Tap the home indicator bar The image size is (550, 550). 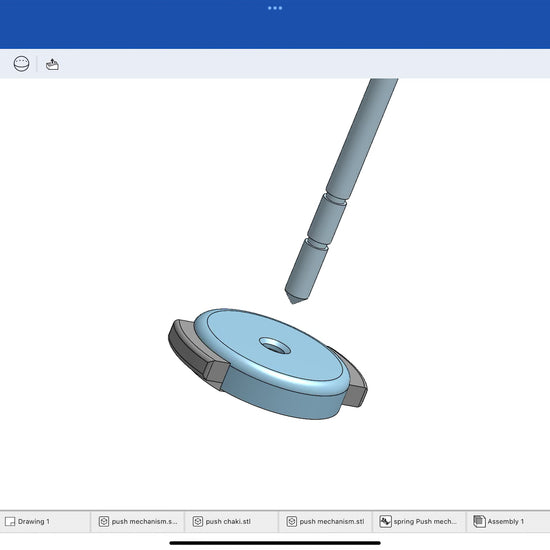tap(275, 543)
